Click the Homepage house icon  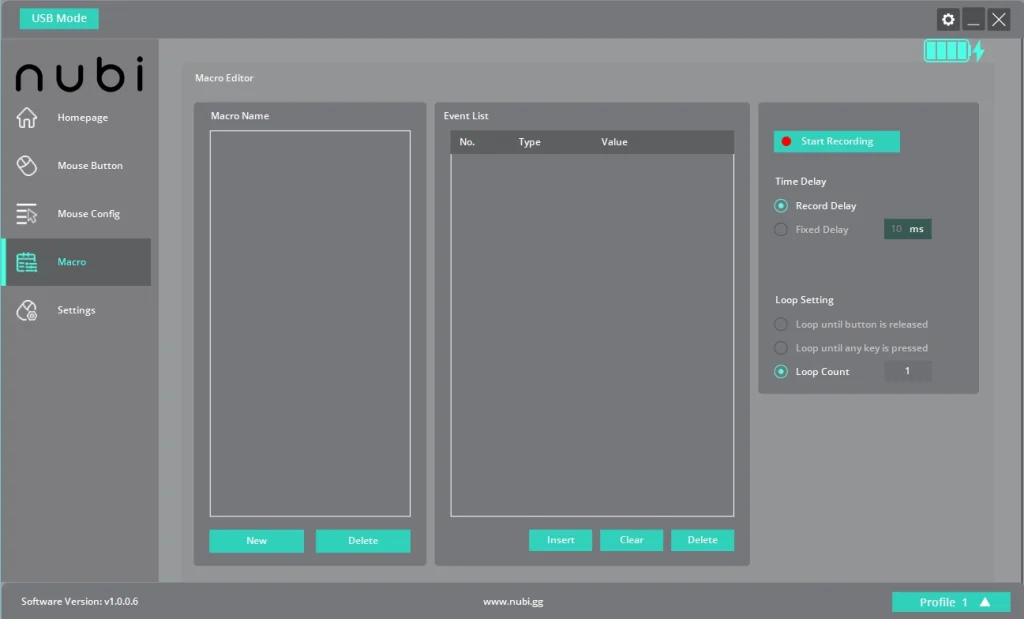coord(27,118)
